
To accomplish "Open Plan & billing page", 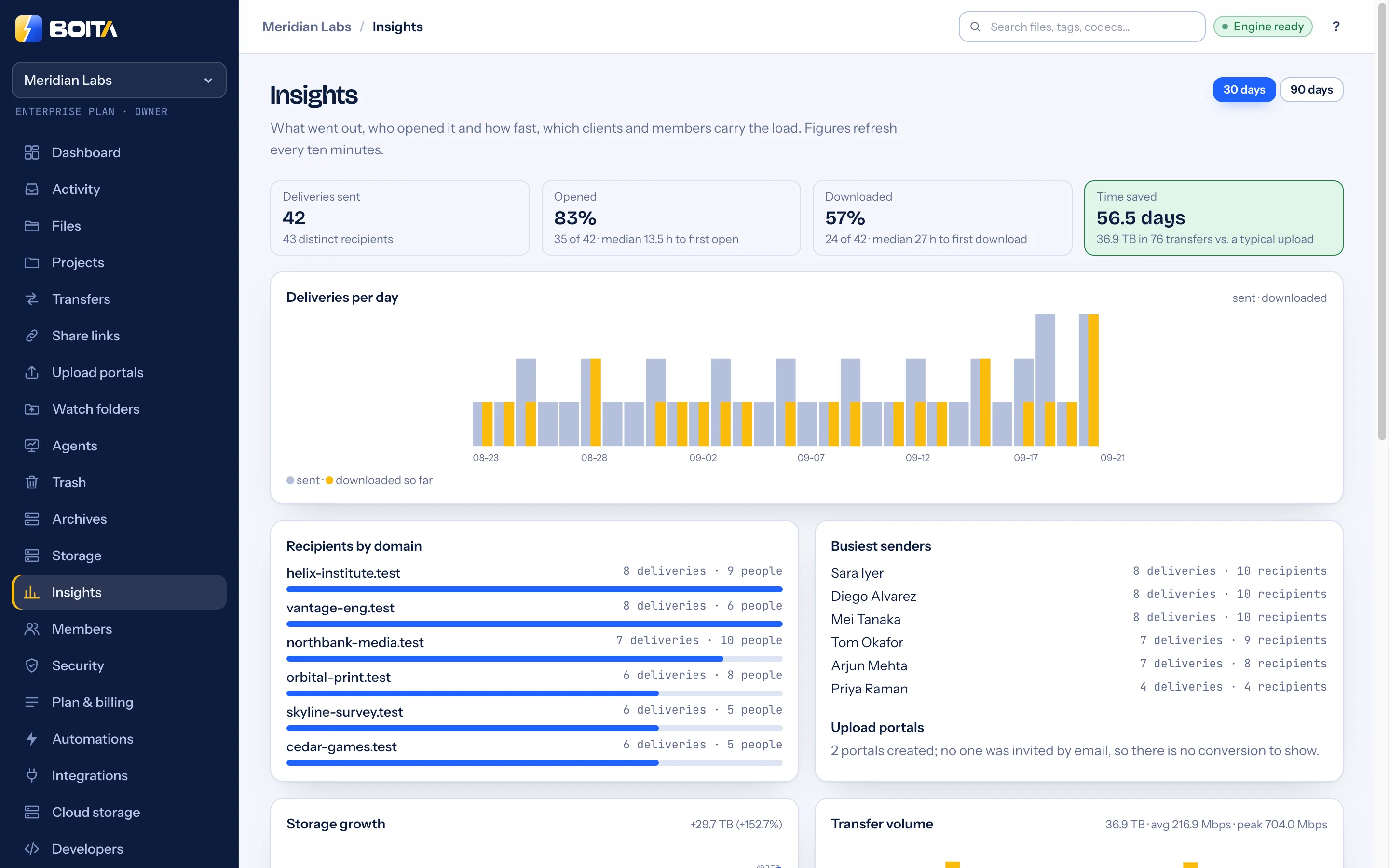I will click(x=119, y=703).
